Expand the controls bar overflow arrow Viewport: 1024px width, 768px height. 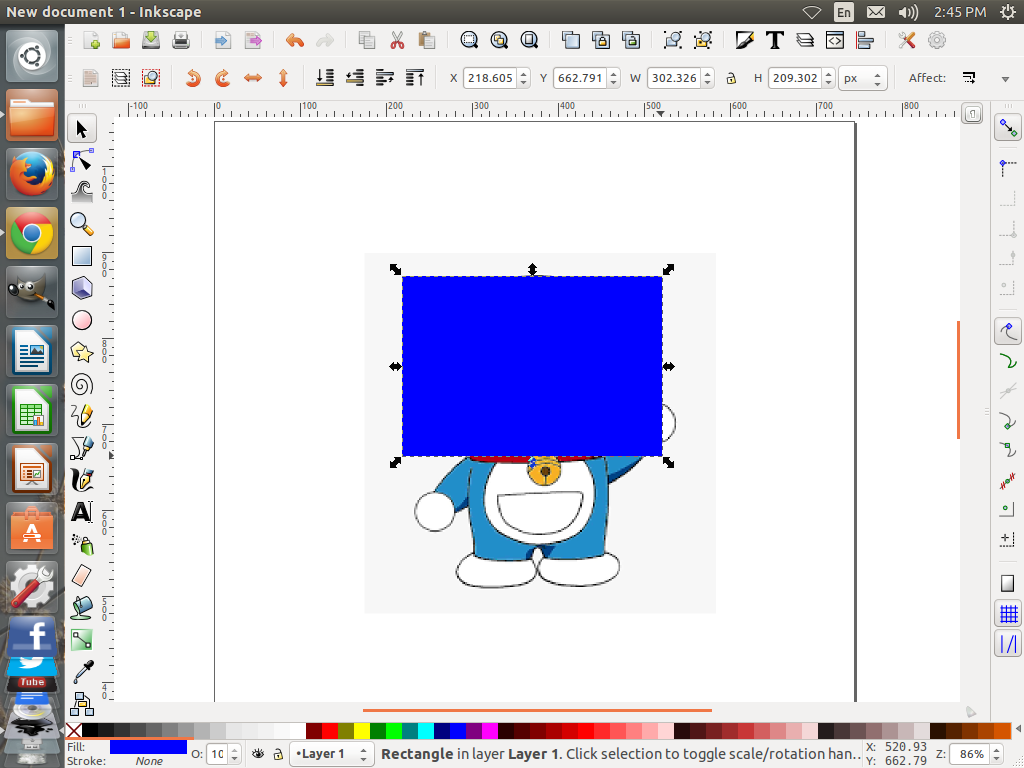pyautogui.click(x=1005, y=79)
